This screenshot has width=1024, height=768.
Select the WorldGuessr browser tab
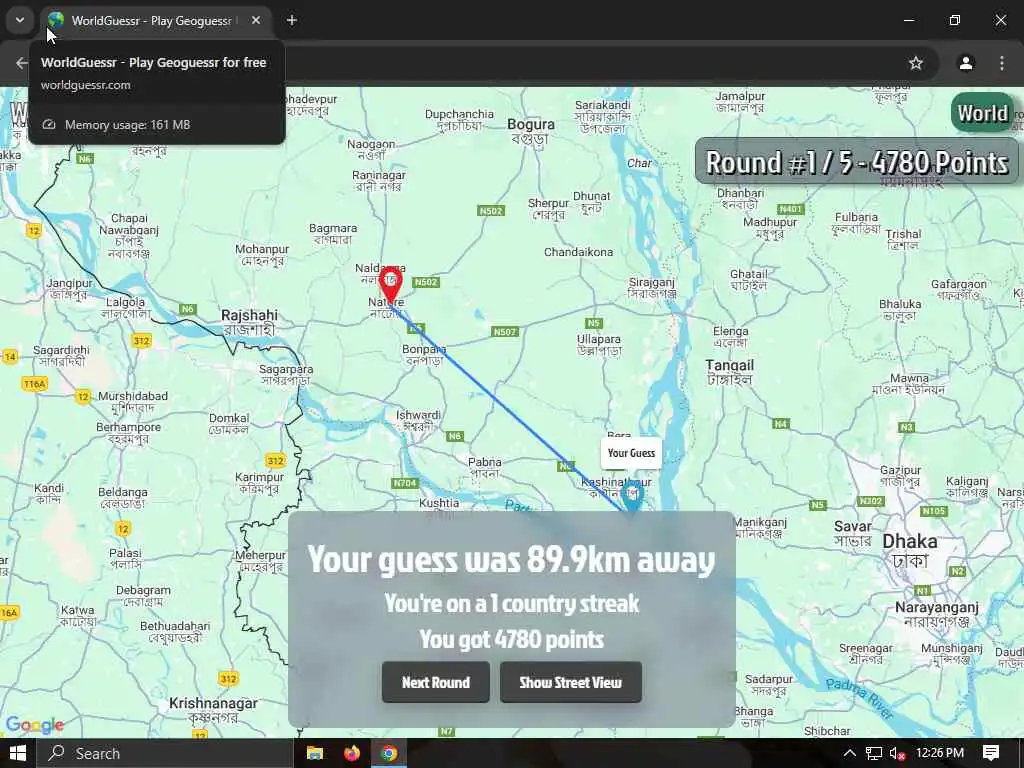(x=154, y=20)
